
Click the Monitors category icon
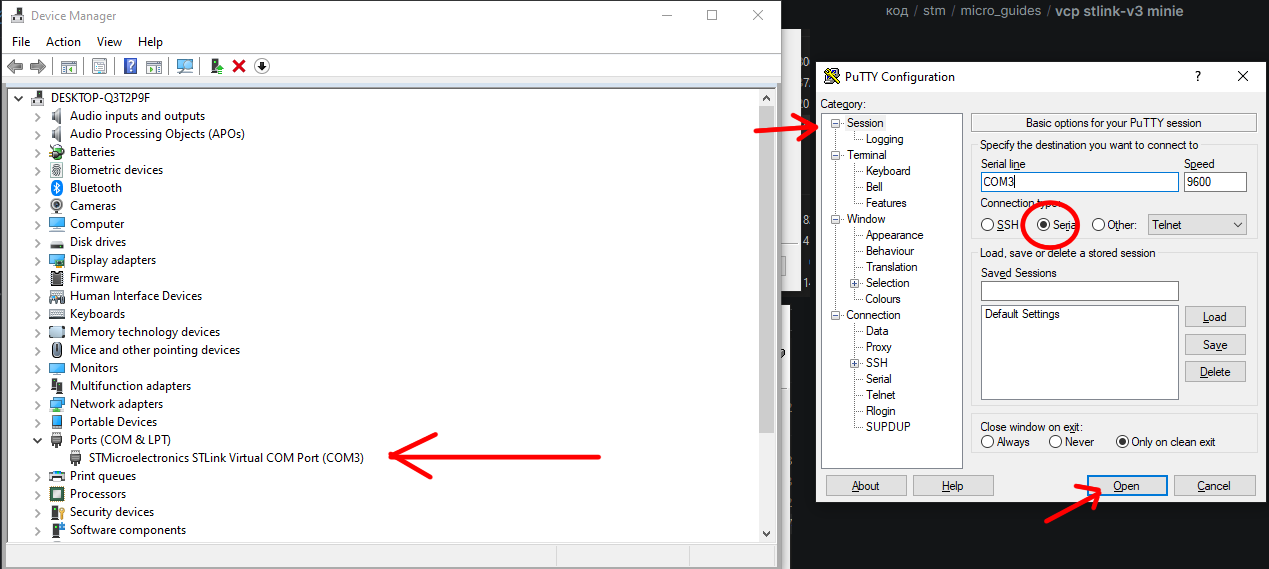[x=57, y=368]
